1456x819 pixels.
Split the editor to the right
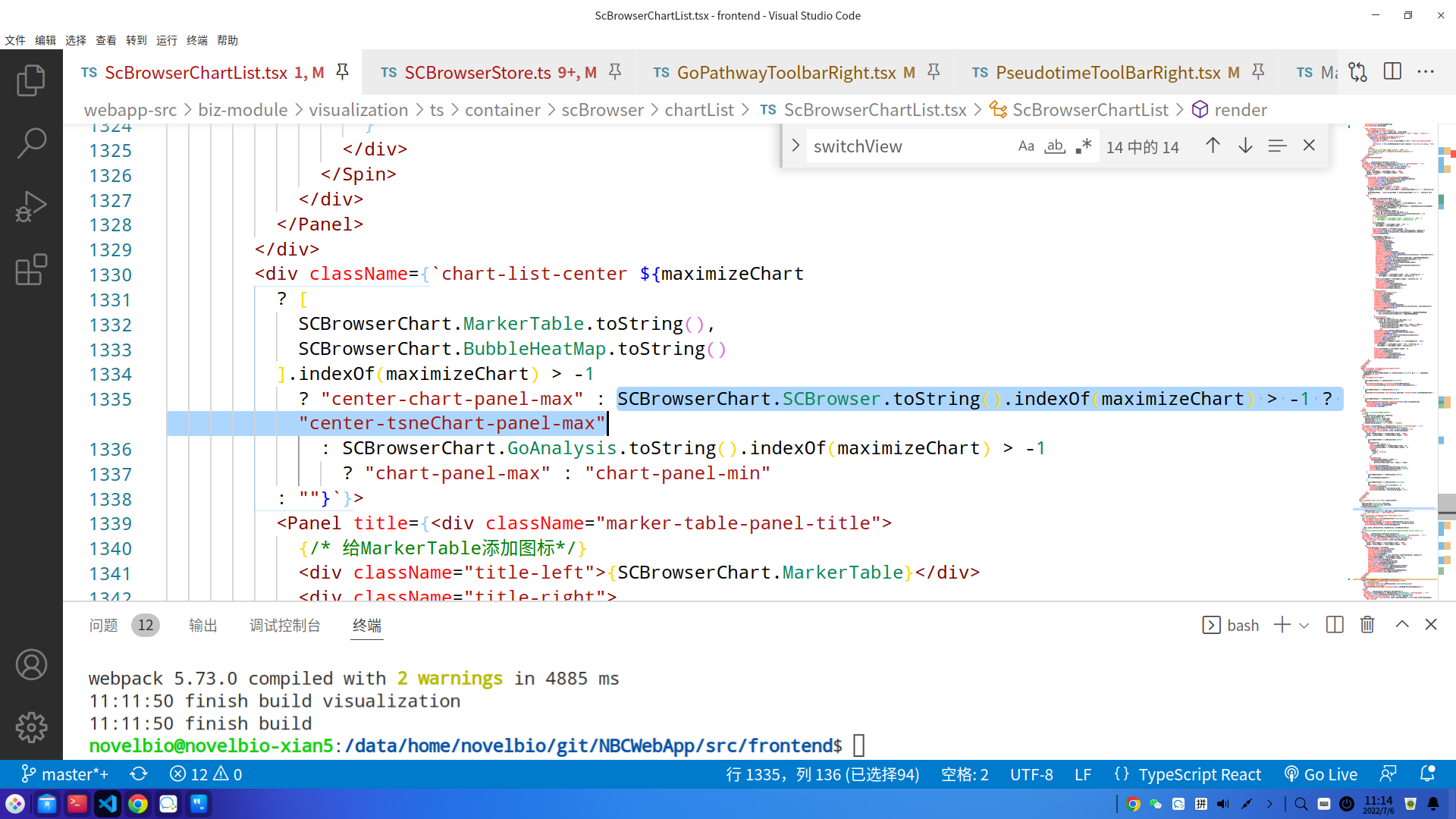point(1392,72)
